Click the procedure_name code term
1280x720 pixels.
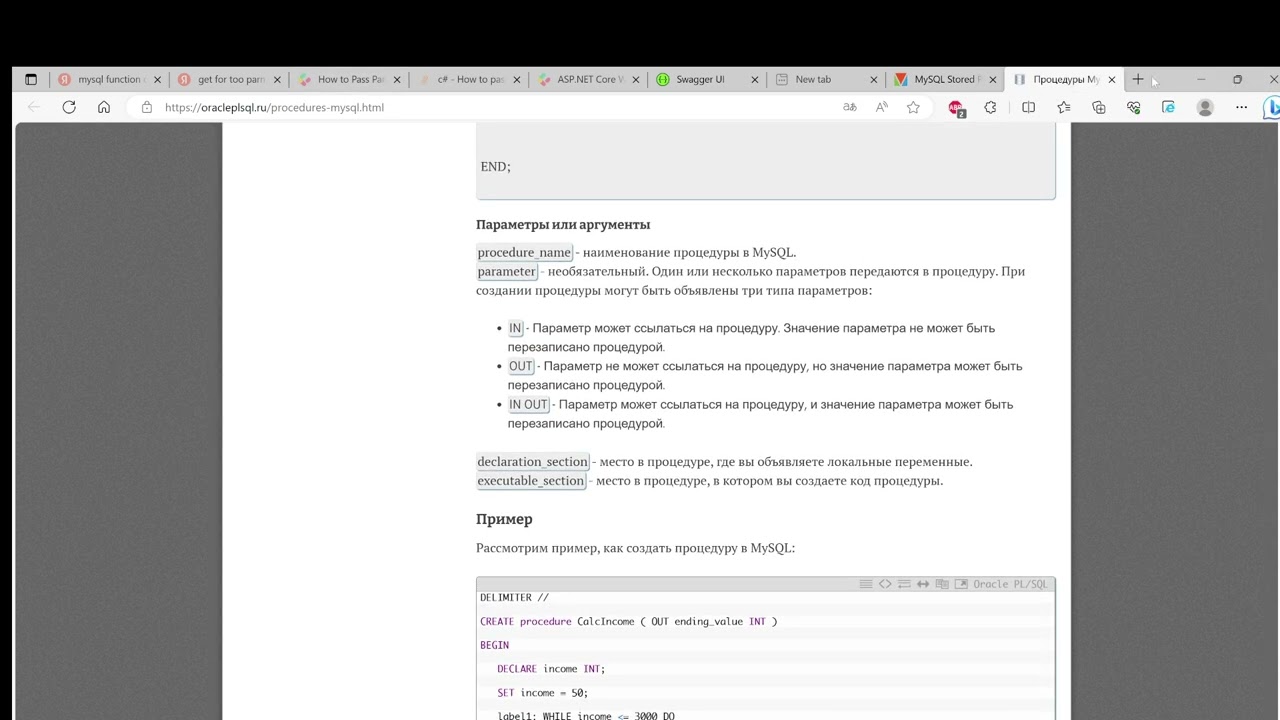click(524, 252)
